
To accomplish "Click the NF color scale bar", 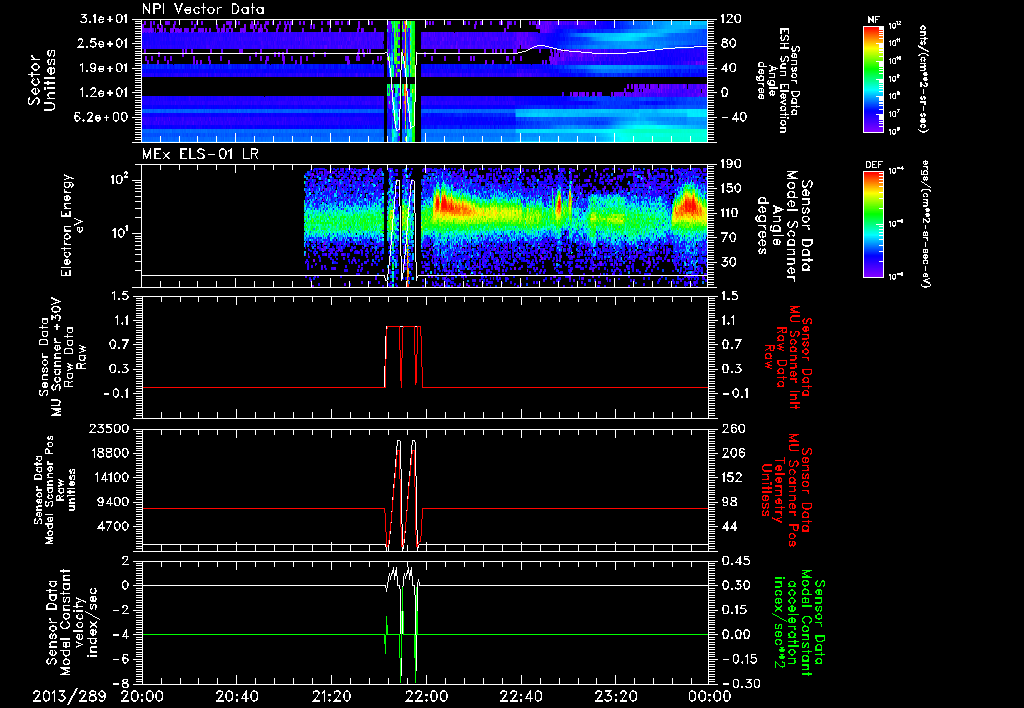I will pos(874,78).
